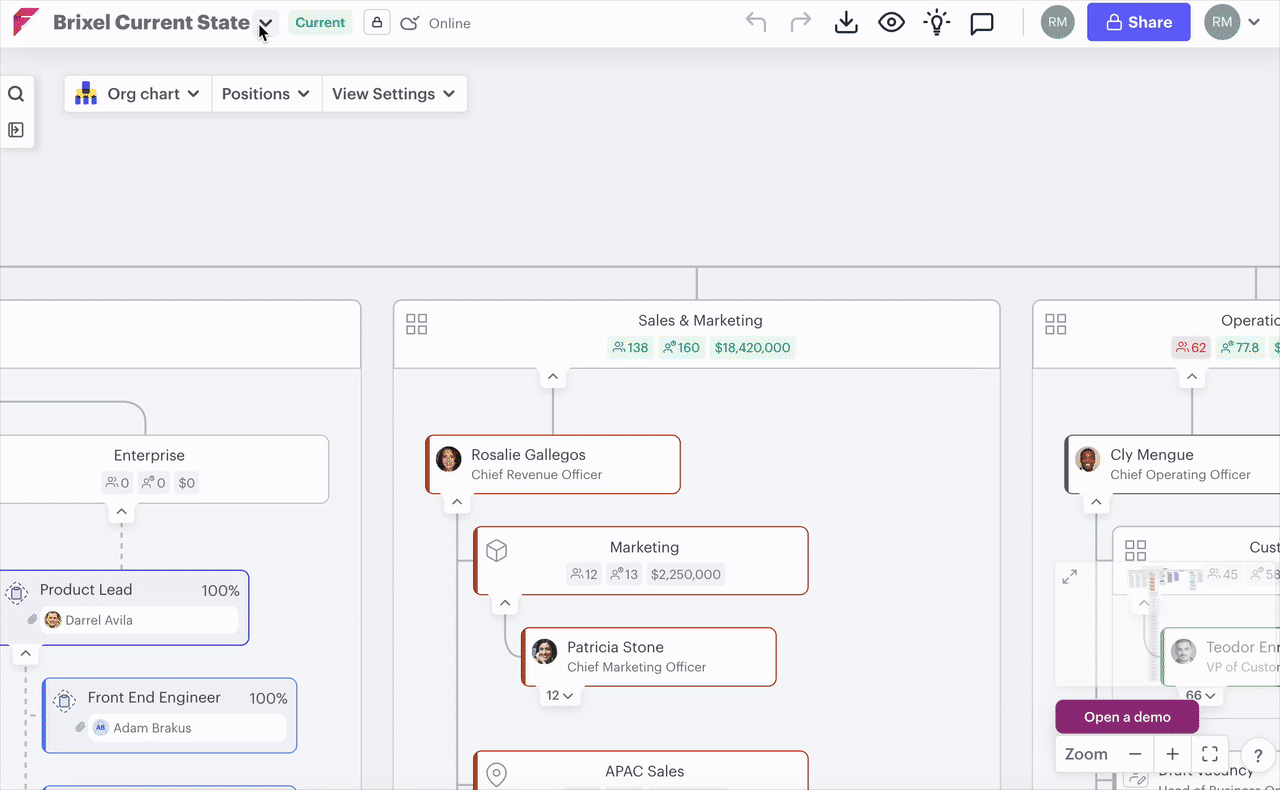Screen dimensions: 1280x790
Task: Collapse reports under Rosalie Gallegos
Action: pos(457,503)
